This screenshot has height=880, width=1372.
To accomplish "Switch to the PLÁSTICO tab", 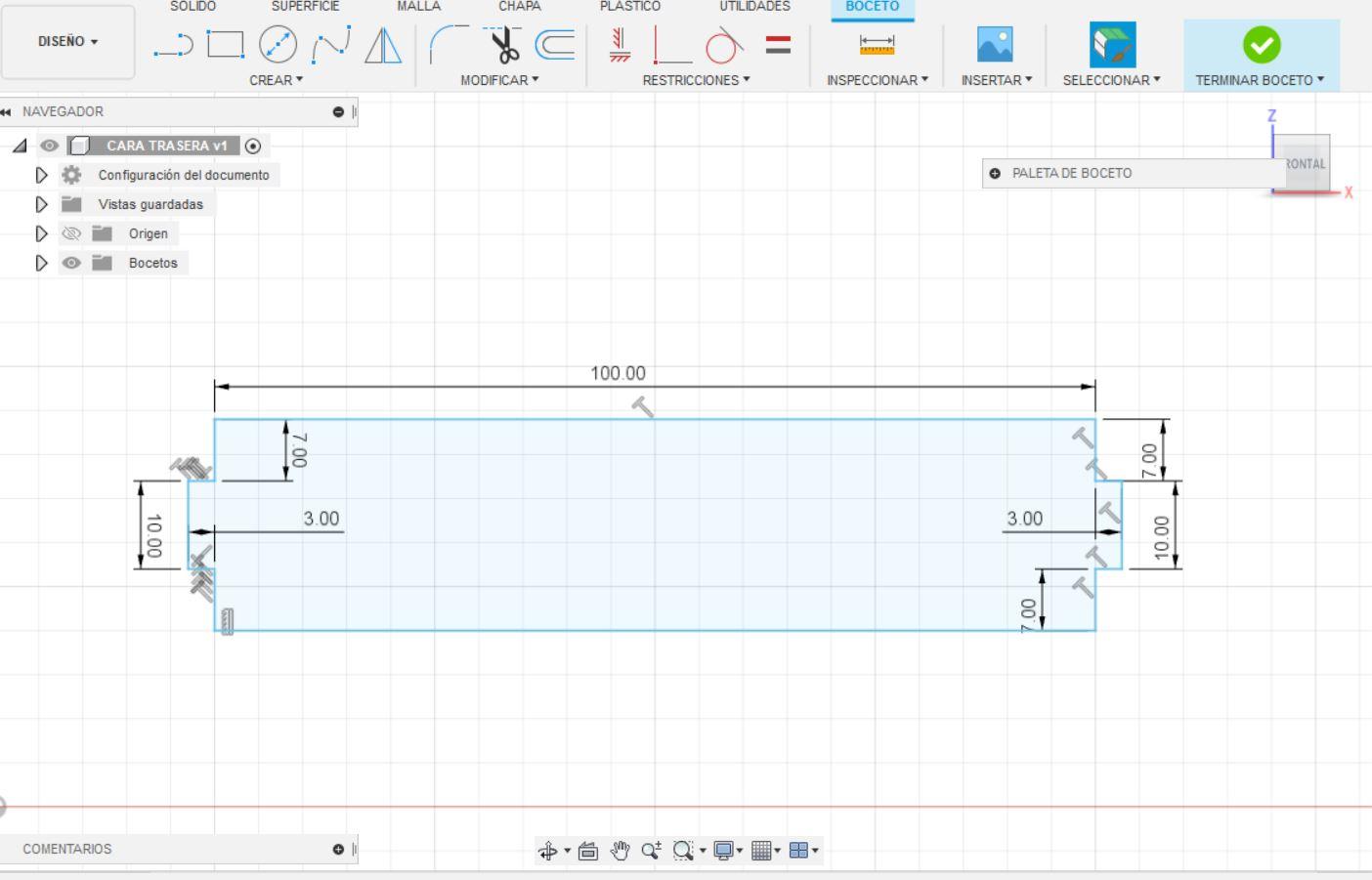I will tap(630, 6).
